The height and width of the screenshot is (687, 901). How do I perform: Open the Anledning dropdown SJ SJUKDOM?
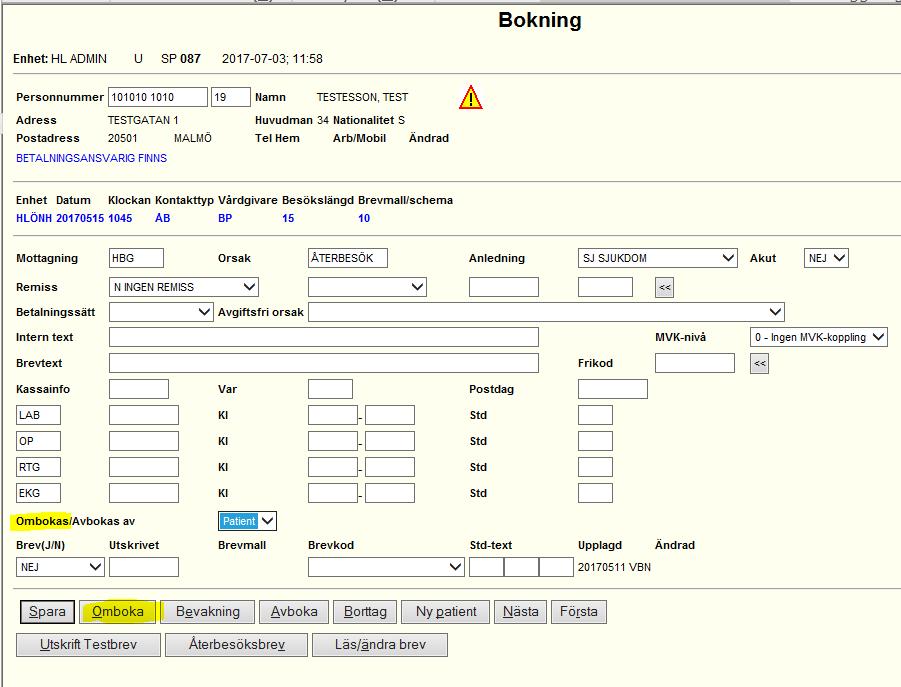pos(657,258)
